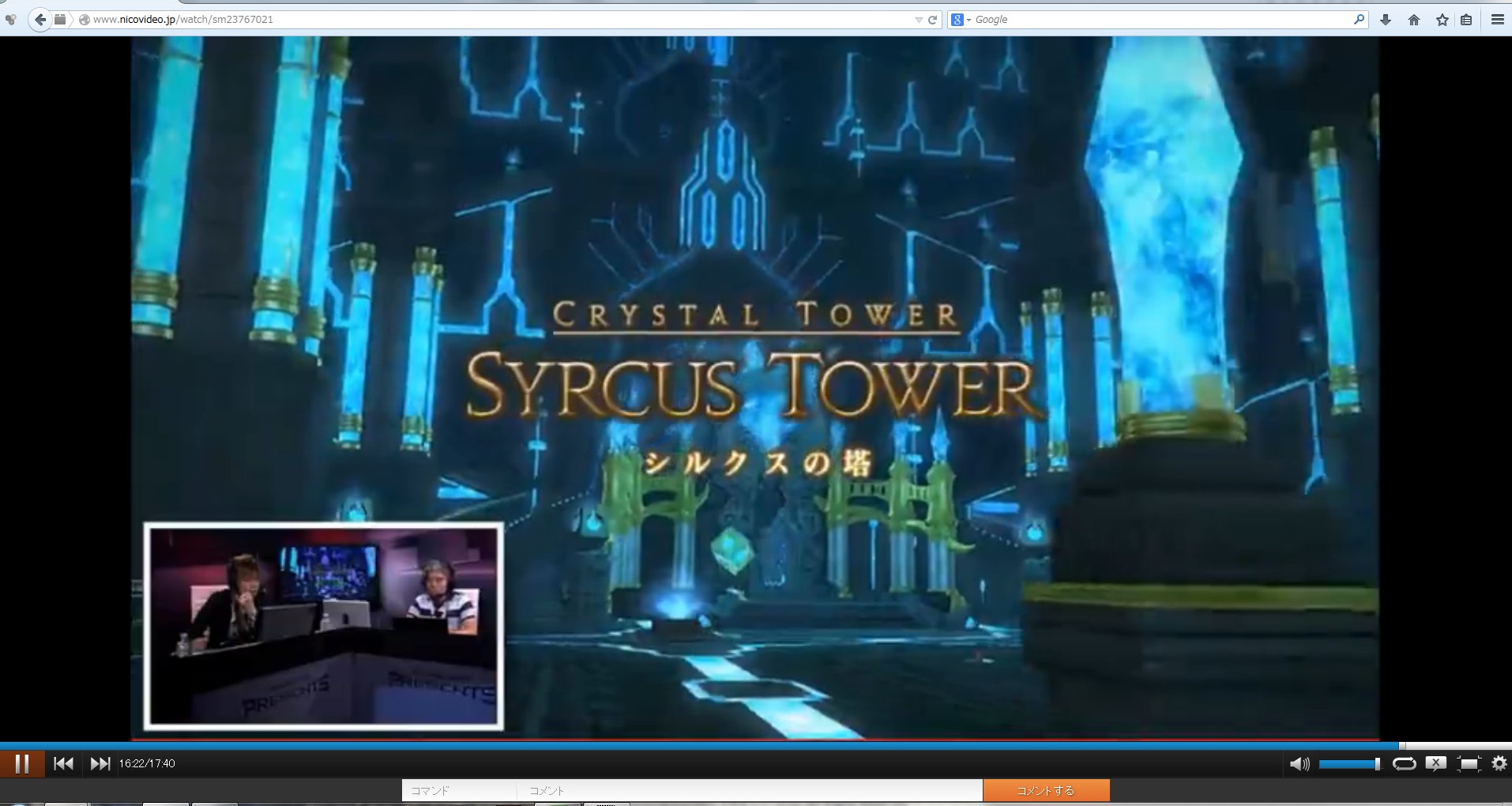Open the browser hamburger menu
1512x806 pixels.
[1497, 20]
